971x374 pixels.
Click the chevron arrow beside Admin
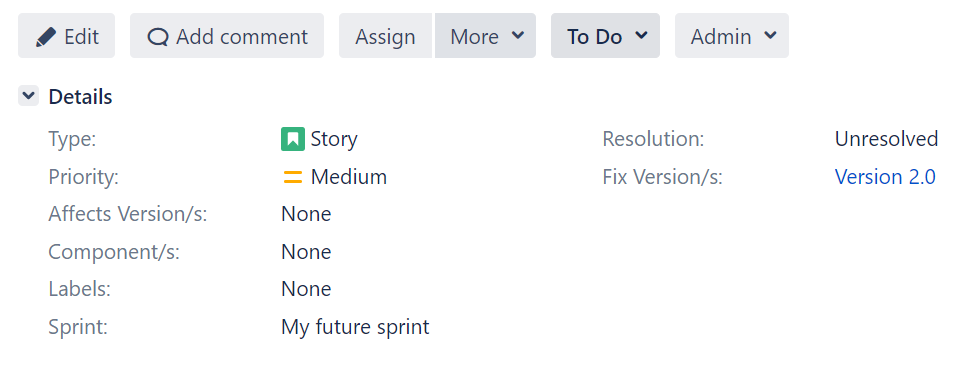coord(770,35)
